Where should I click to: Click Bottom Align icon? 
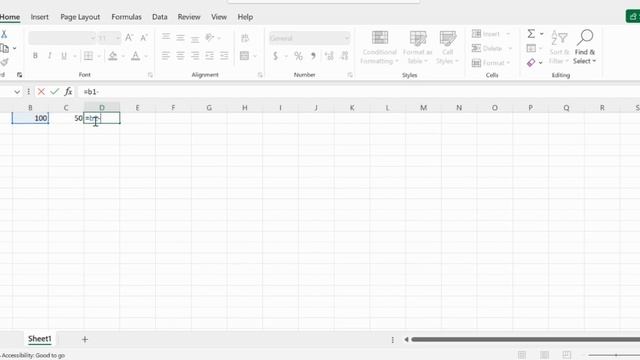tap(195, 38)
